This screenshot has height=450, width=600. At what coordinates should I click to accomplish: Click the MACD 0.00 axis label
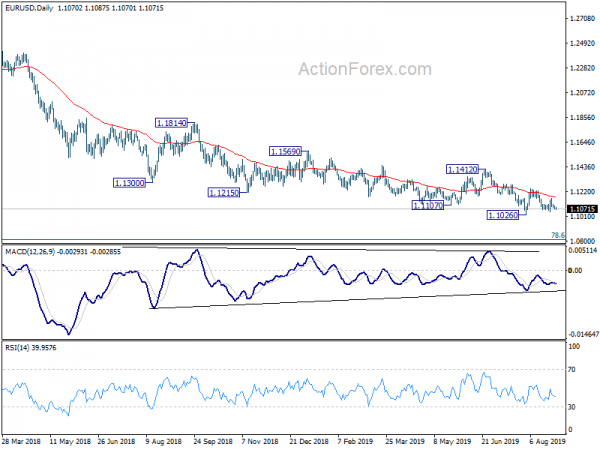[x=575, y=271]
